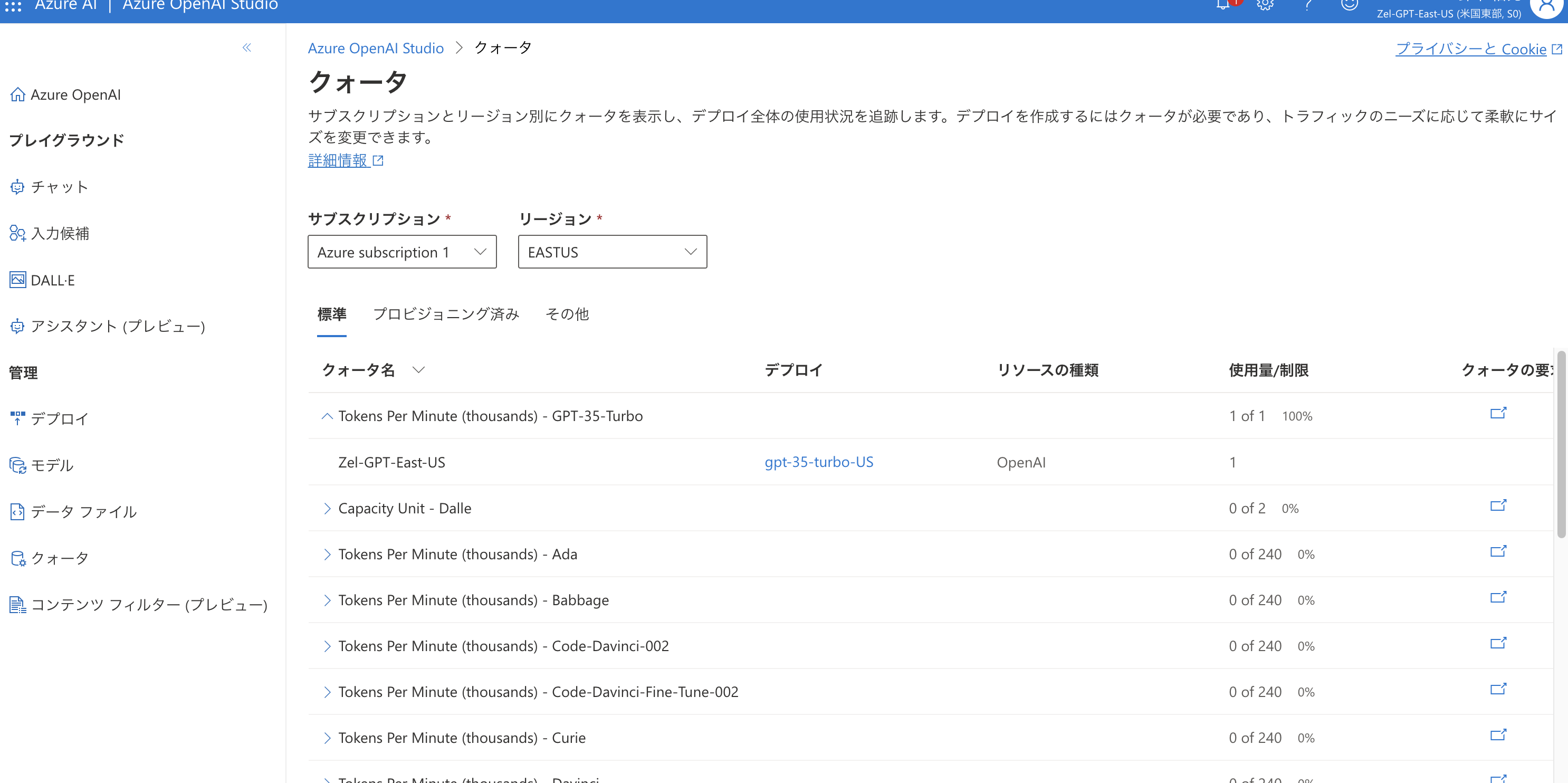Open データ ファイル page in sidebar
The height and width of the screenshot is (783, 1568).
pyautogui.click(x=84, y=511)
